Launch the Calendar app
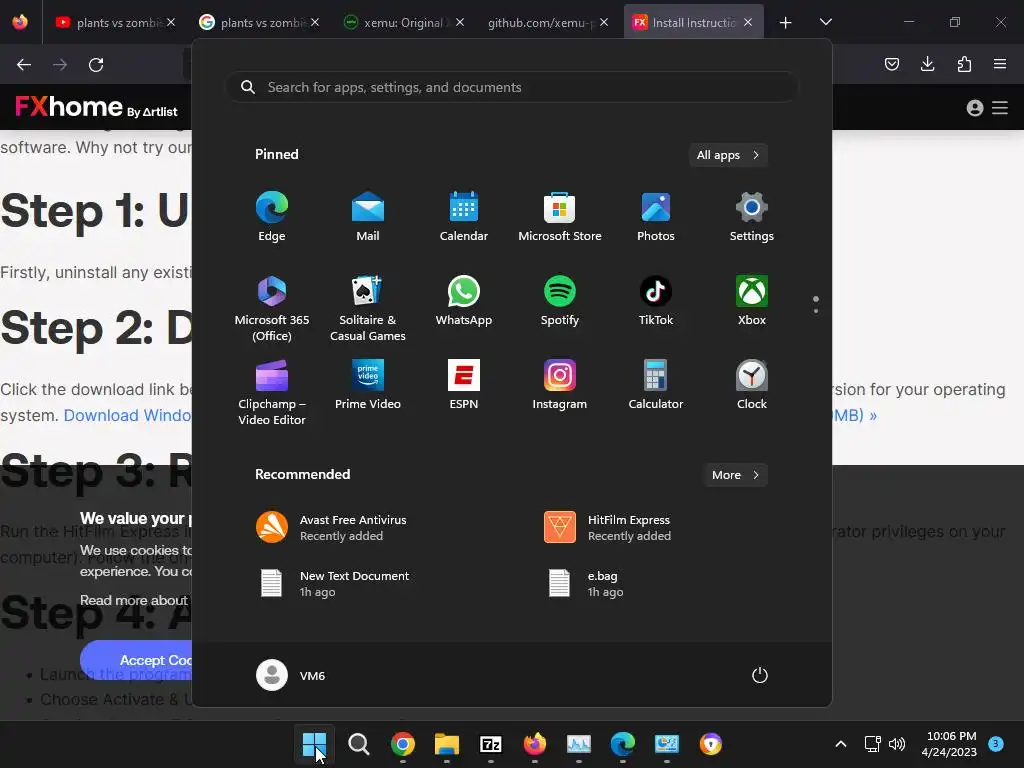This screenshot has width=1024, height=768. click(464, 217)
